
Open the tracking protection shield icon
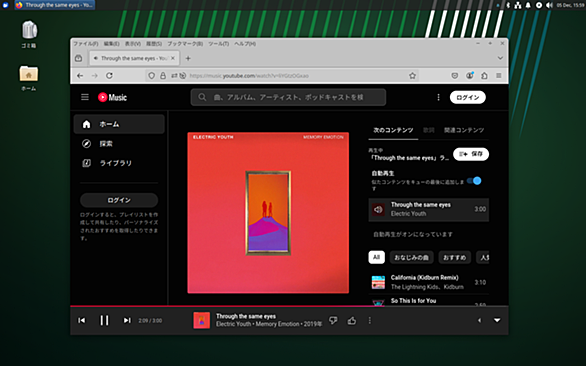pyautogui.click(x=151, y=76)
